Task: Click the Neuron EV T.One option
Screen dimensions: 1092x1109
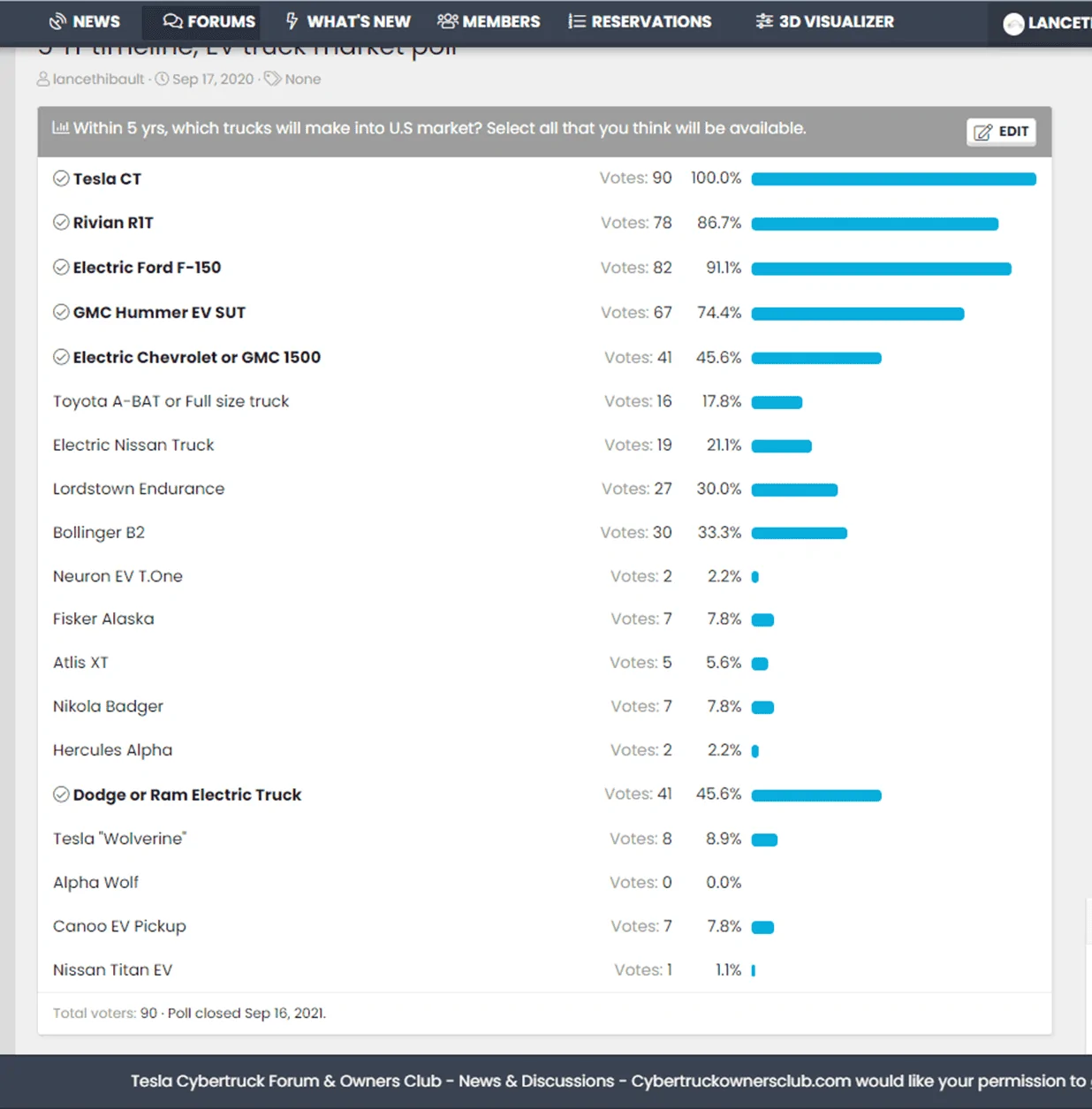Action: coord(118,576)
